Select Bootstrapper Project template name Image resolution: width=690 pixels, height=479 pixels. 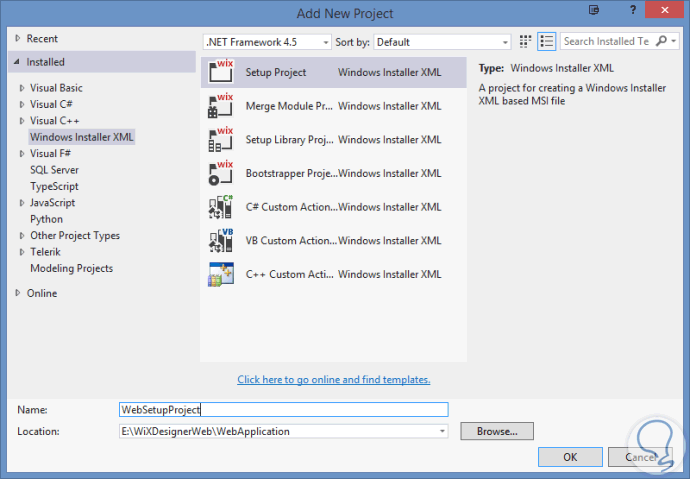tap(291, 173)
